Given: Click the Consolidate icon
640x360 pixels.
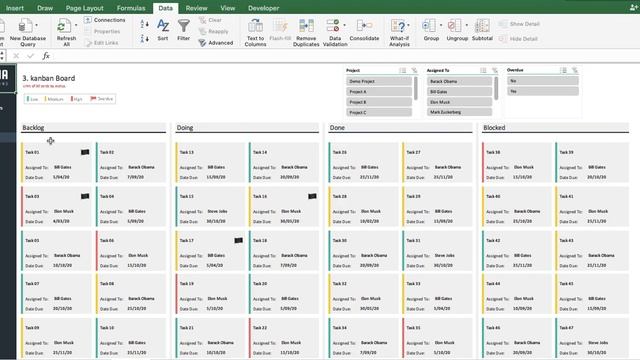Looking at the screenshot, I should (364, 26).
